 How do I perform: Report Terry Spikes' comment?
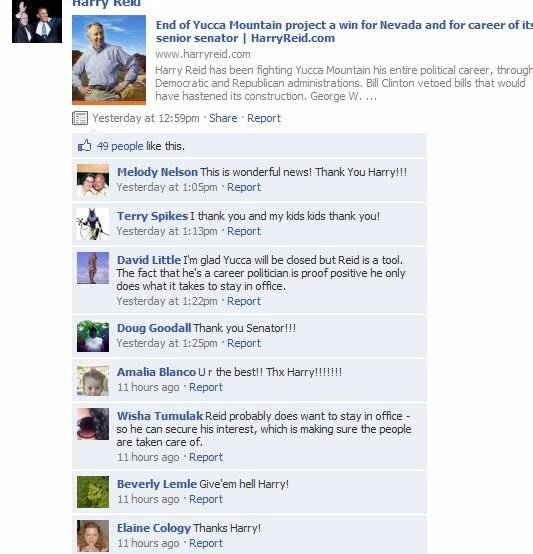(244, 231)
